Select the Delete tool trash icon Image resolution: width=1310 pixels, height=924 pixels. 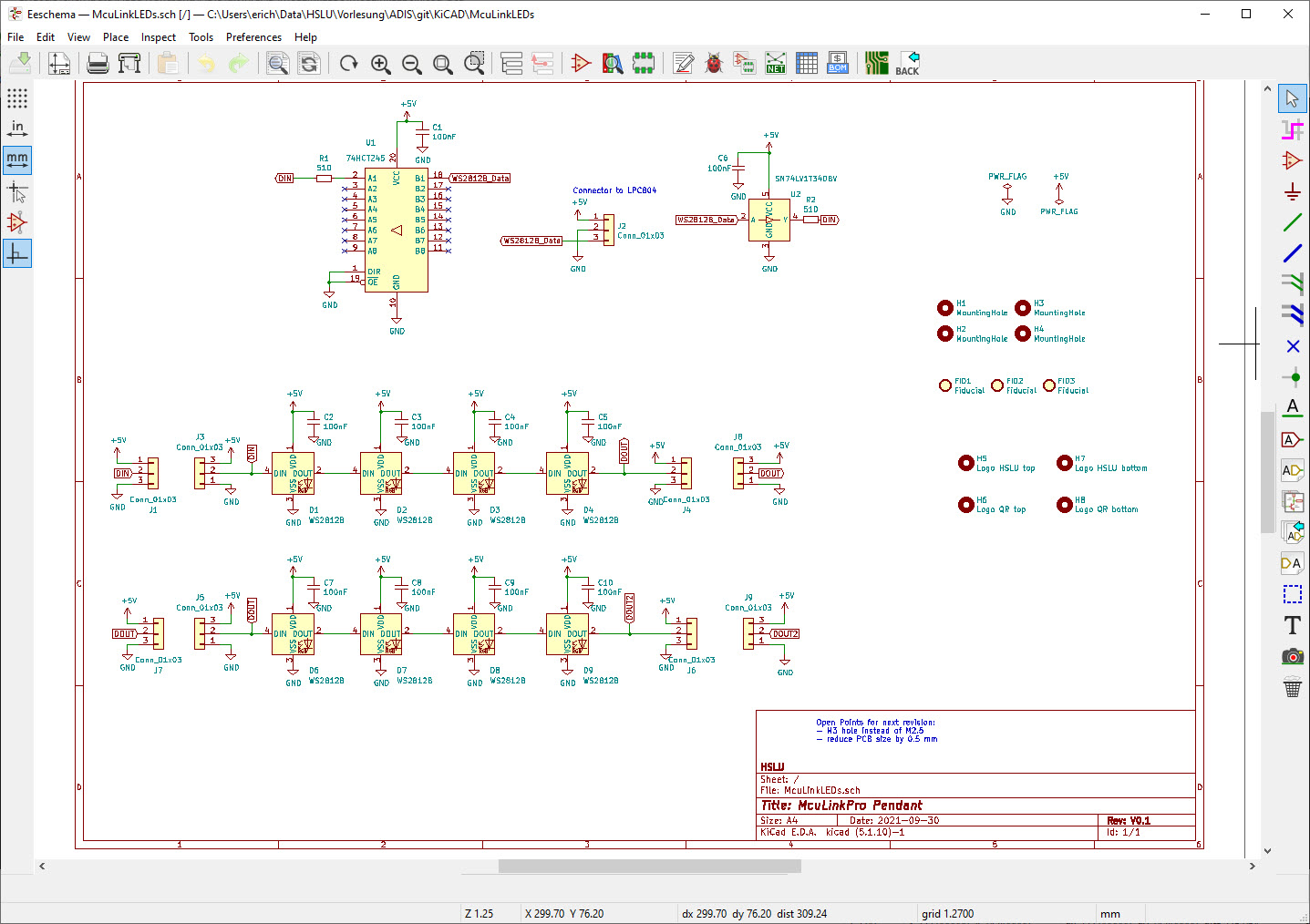(x=1292, y=688)
